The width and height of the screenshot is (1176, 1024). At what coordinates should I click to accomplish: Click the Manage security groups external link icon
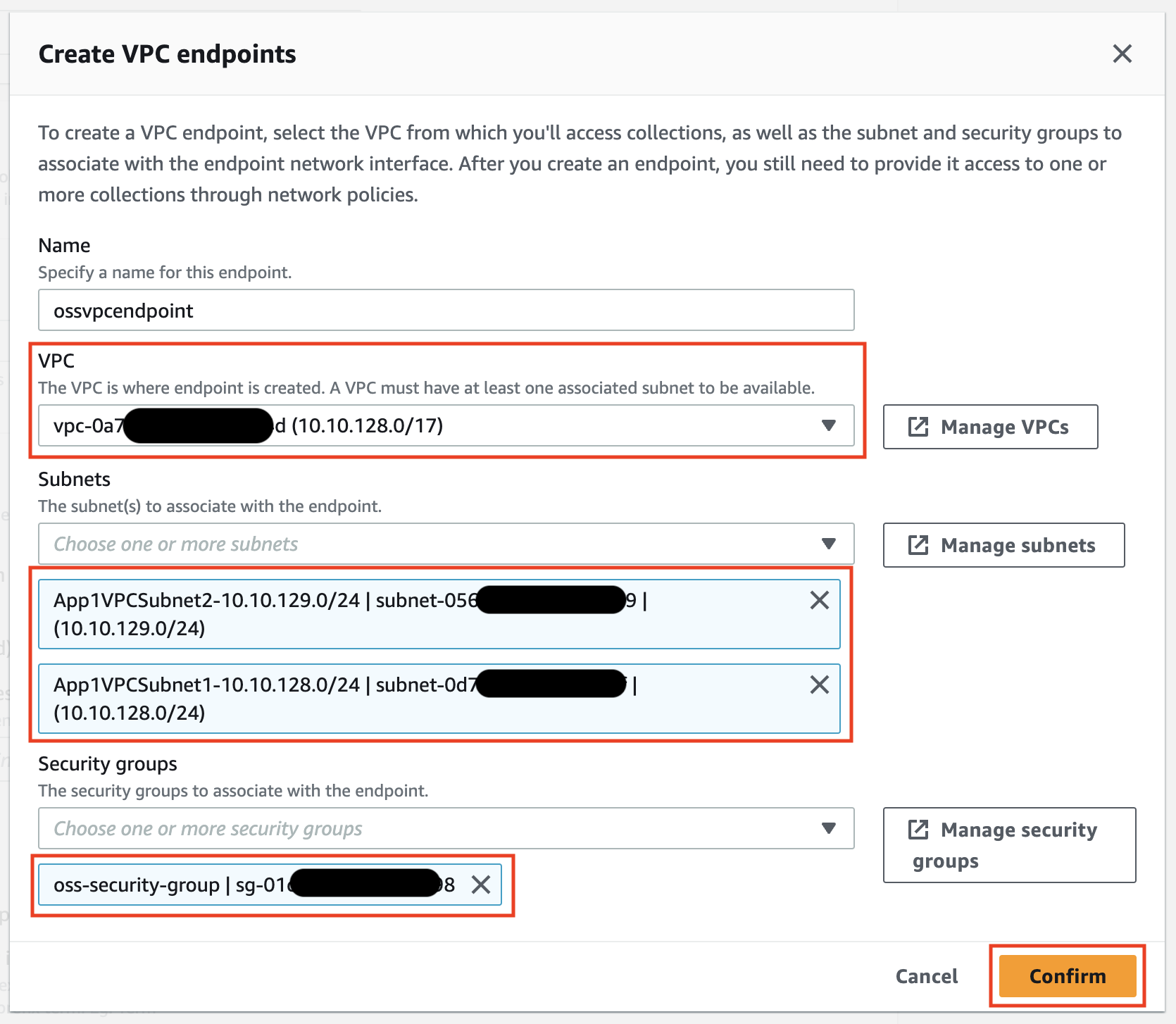918,830
